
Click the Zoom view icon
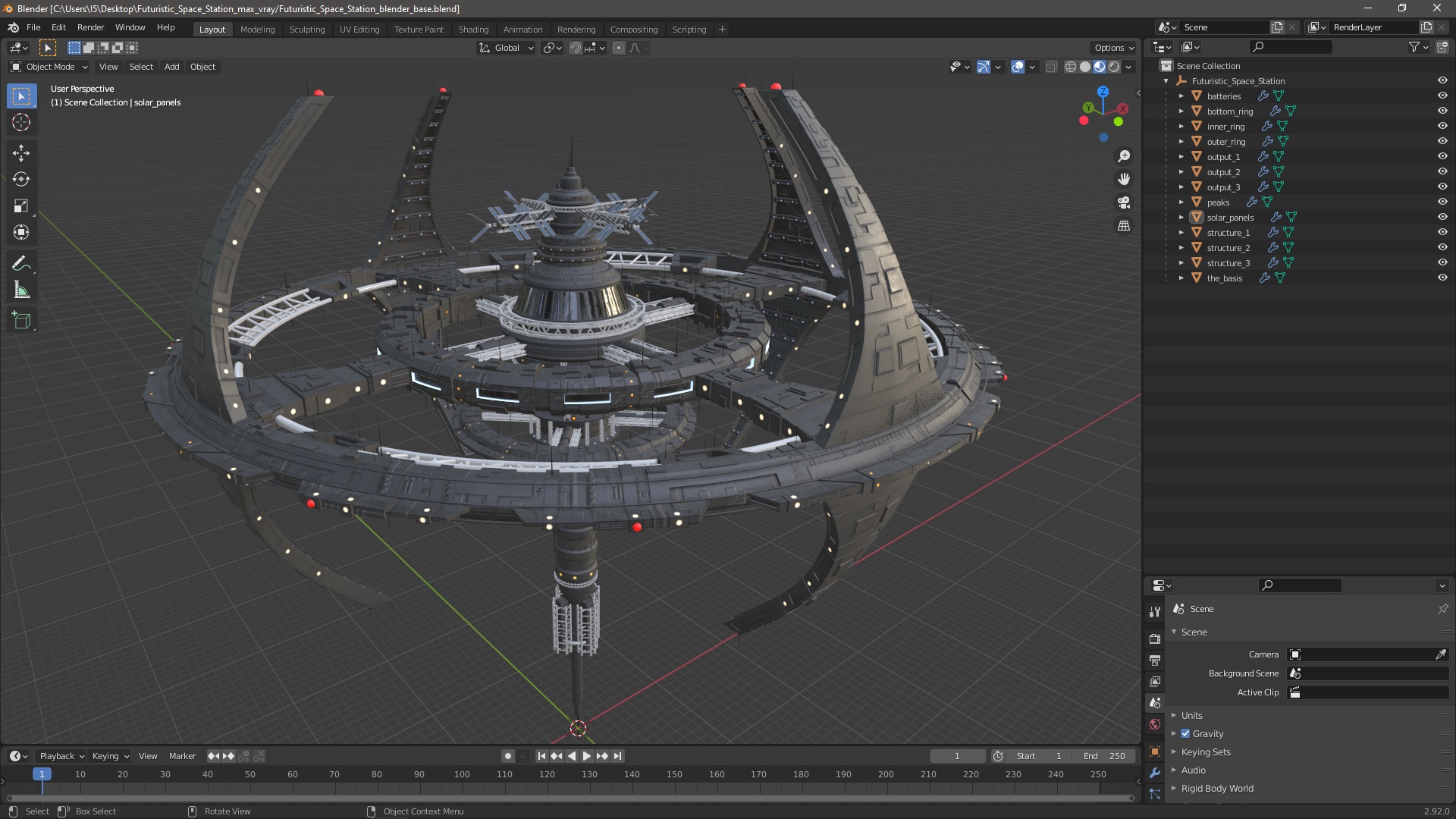tap(1124, 156)
